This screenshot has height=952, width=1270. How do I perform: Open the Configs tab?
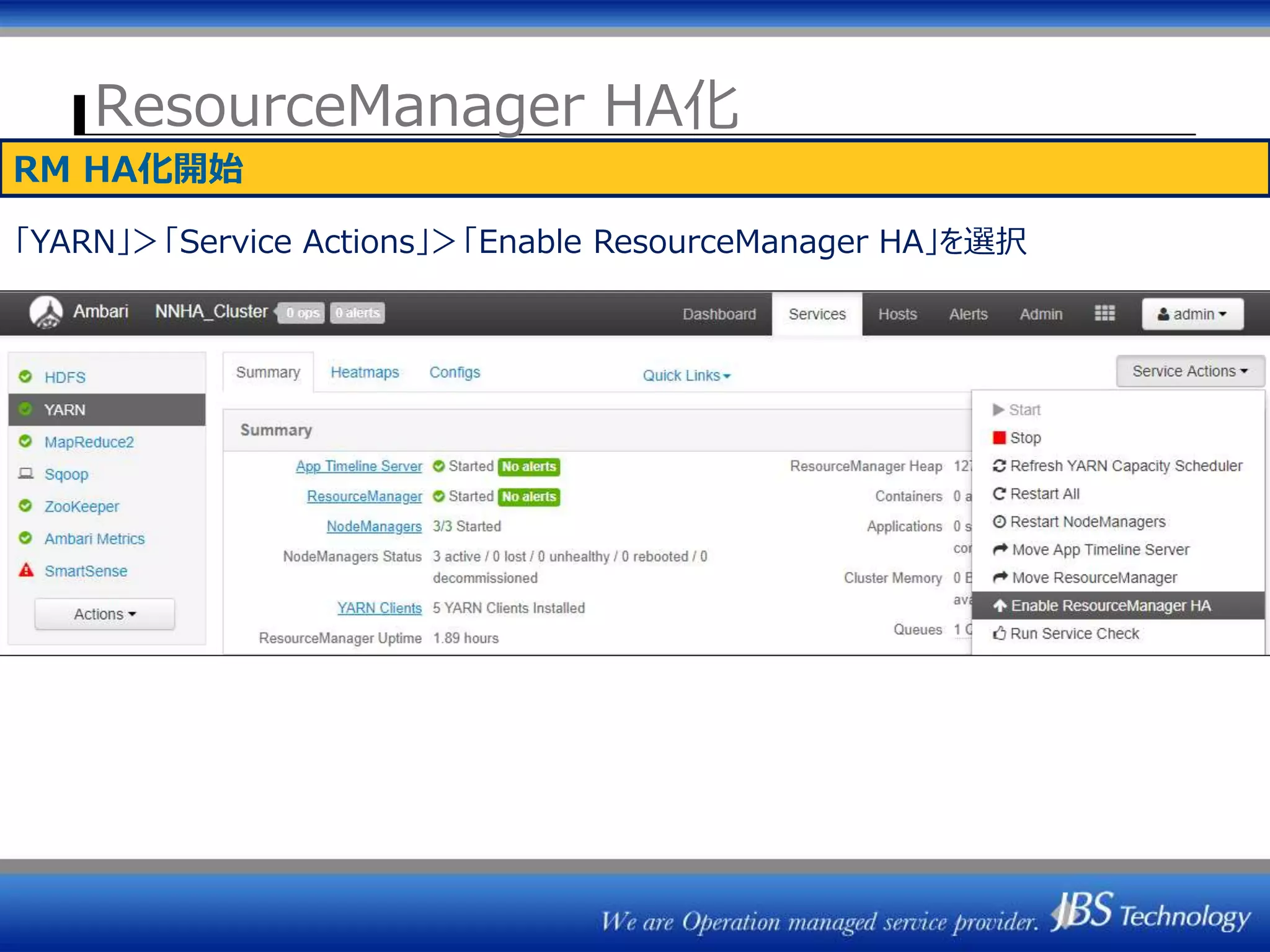[x=455, y=372]
